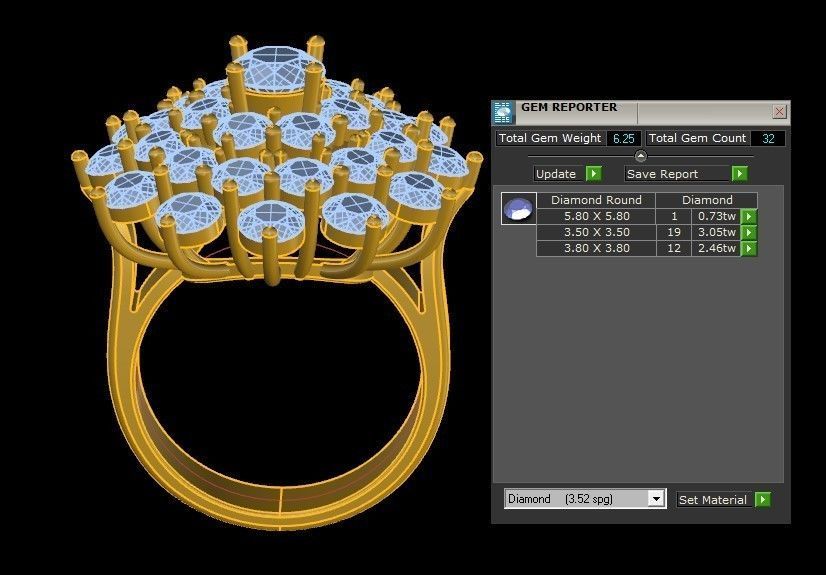
Task: Click the green arrow for the 3.05tw row
Action: [x=749, y=232]
